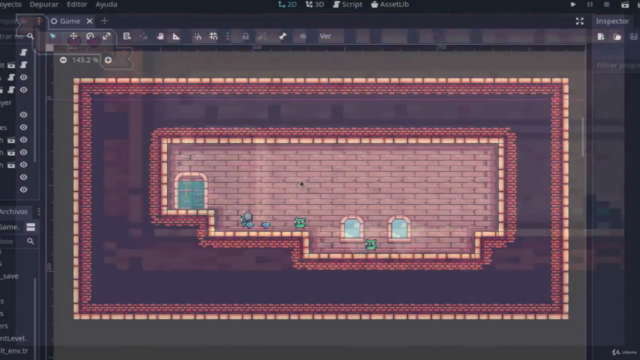Activate the Ruler mode triangle tool
The height and width of the screenshot is (360, 640).
[x=176, y=36]
